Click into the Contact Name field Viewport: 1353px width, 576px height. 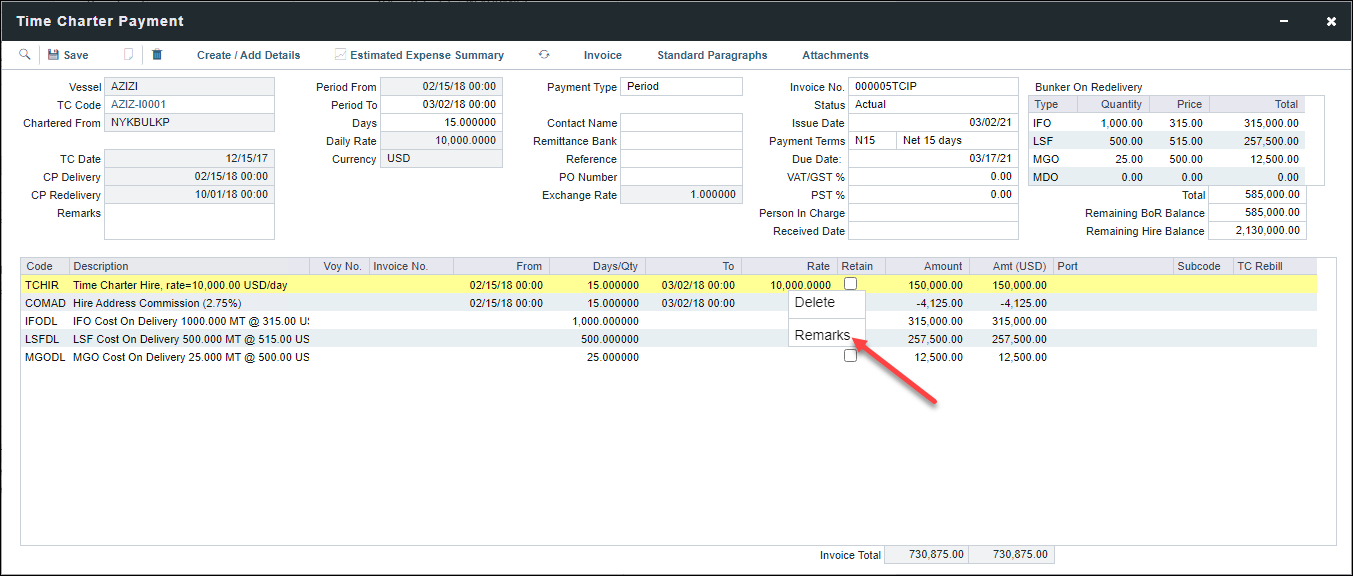(681, 123)
